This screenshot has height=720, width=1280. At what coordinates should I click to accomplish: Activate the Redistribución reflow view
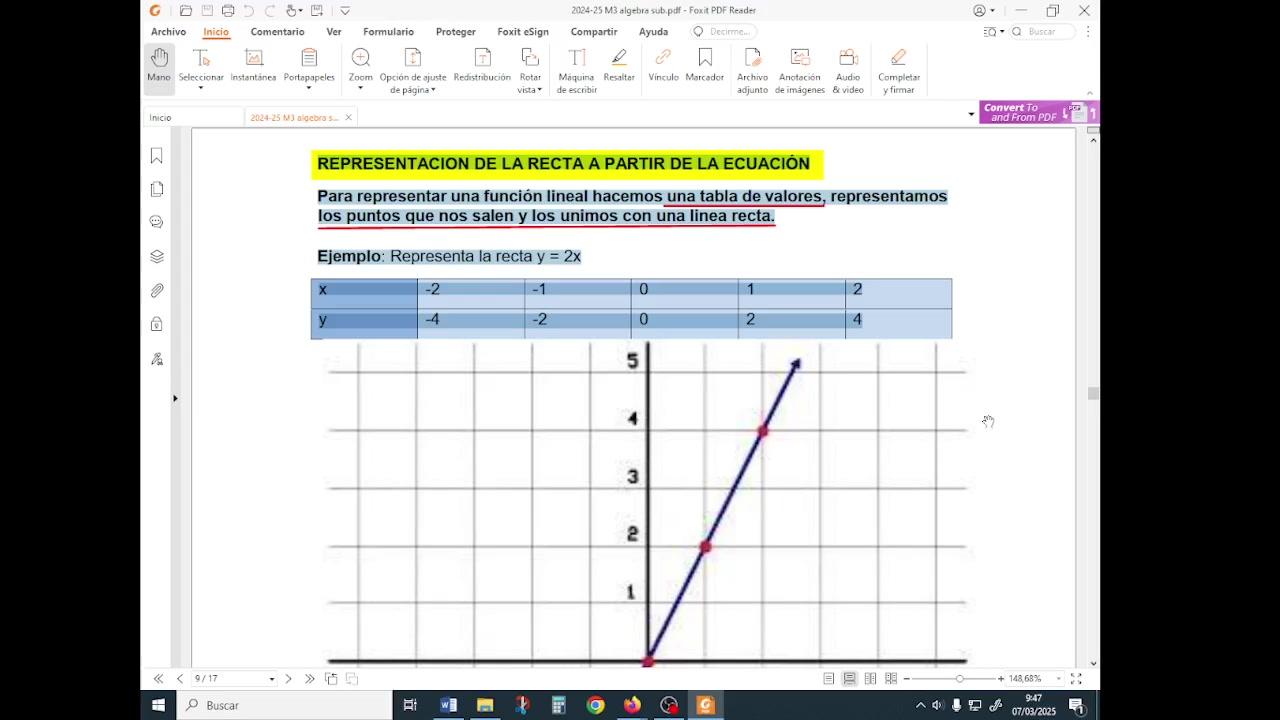[482, 65]
